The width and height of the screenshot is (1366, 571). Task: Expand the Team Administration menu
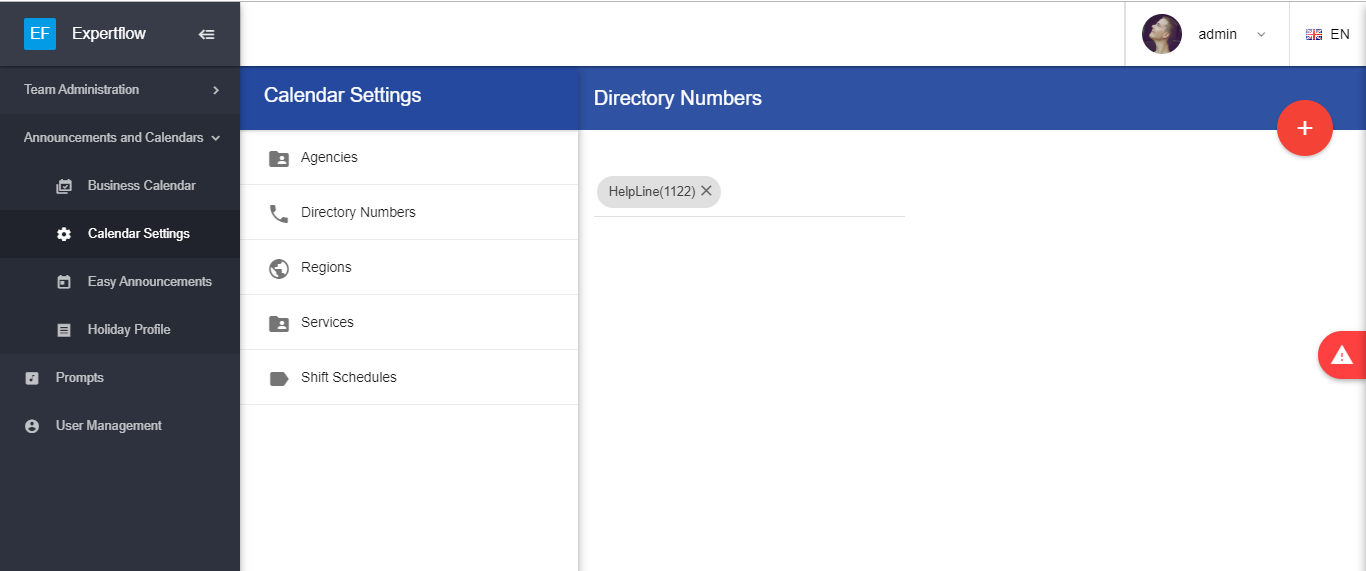coord(120,90)
